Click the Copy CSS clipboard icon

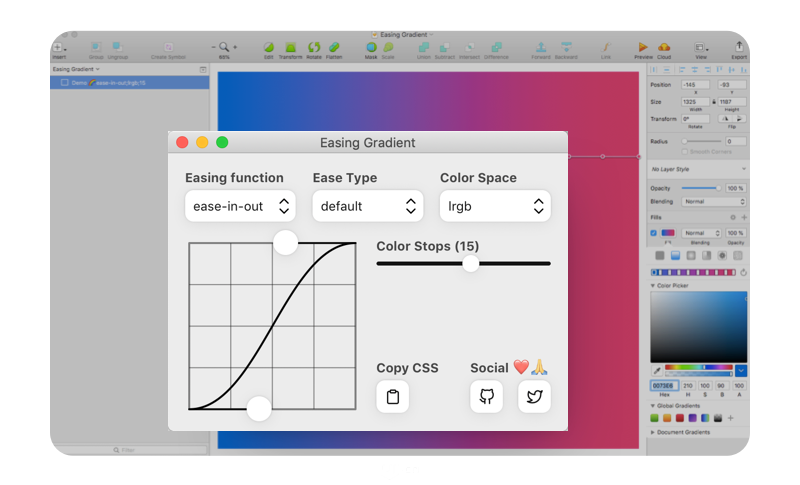(392, 397)
